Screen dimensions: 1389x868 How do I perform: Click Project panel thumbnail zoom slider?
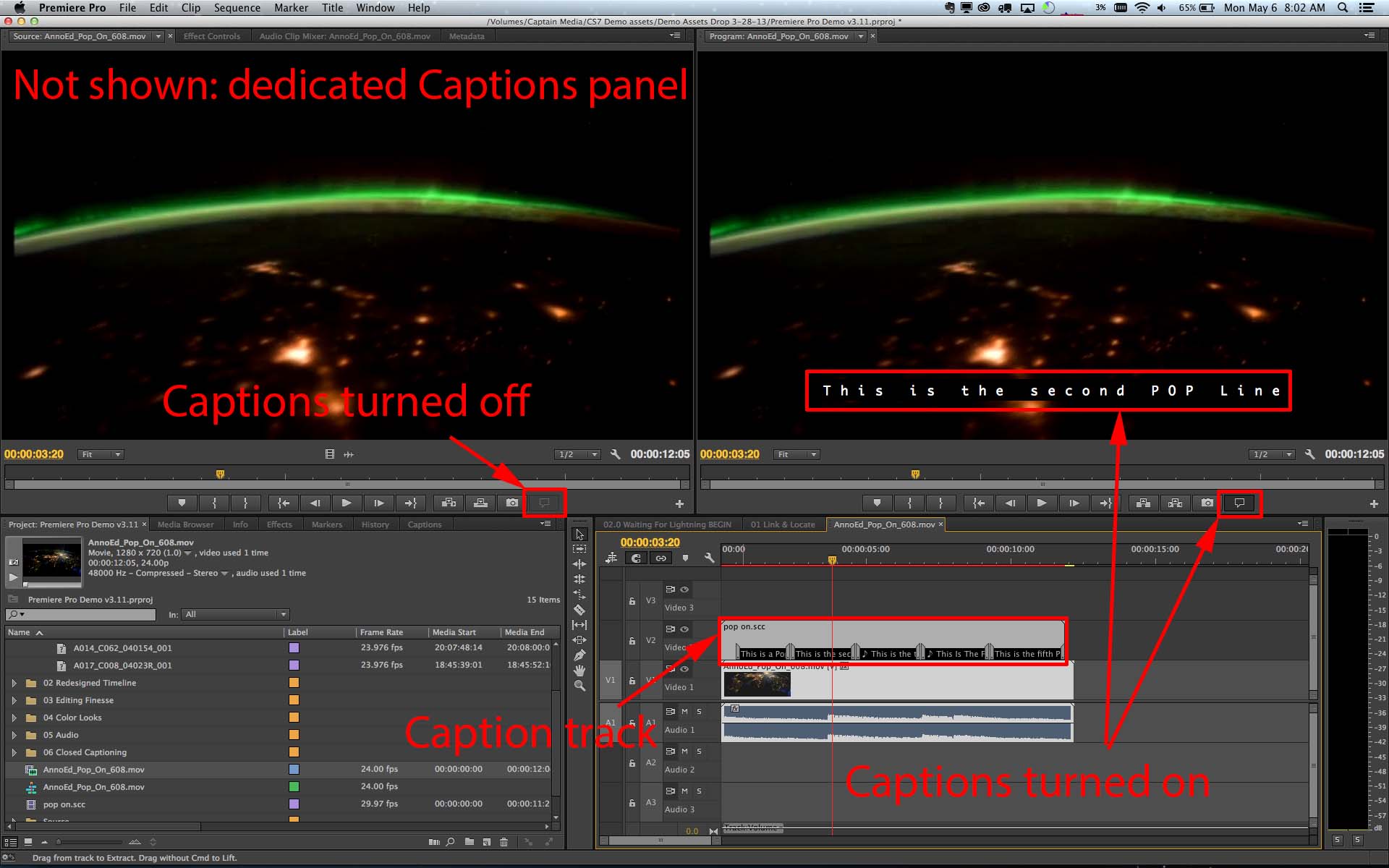pos(90,842)
